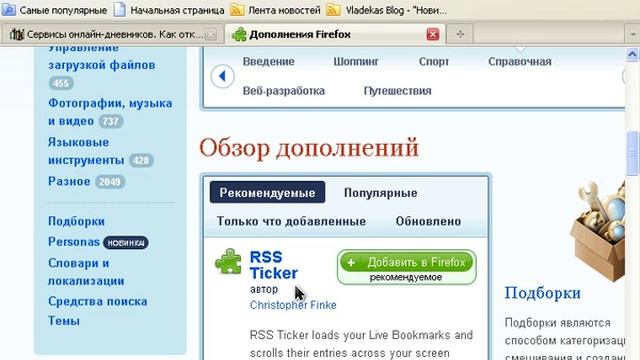Click the 465 count badge
640x360 pixels.
[x=61, y=84]
